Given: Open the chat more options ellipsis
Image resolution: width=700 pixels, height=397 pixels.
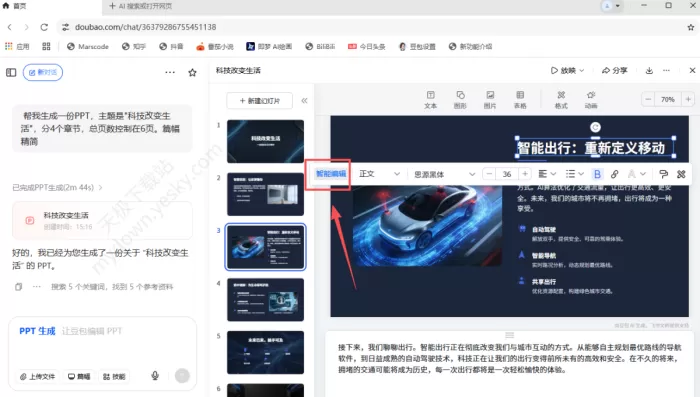Looking at the screenshot, I should coord(170,72).
